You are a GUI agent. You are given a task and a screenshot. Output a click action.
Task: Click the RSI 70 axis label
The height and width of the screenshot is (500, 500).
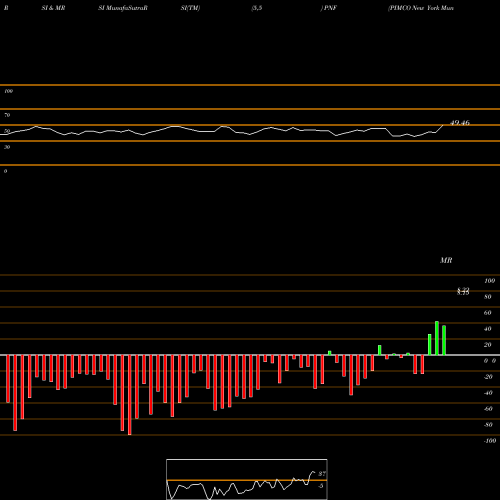tap(7, 115)
